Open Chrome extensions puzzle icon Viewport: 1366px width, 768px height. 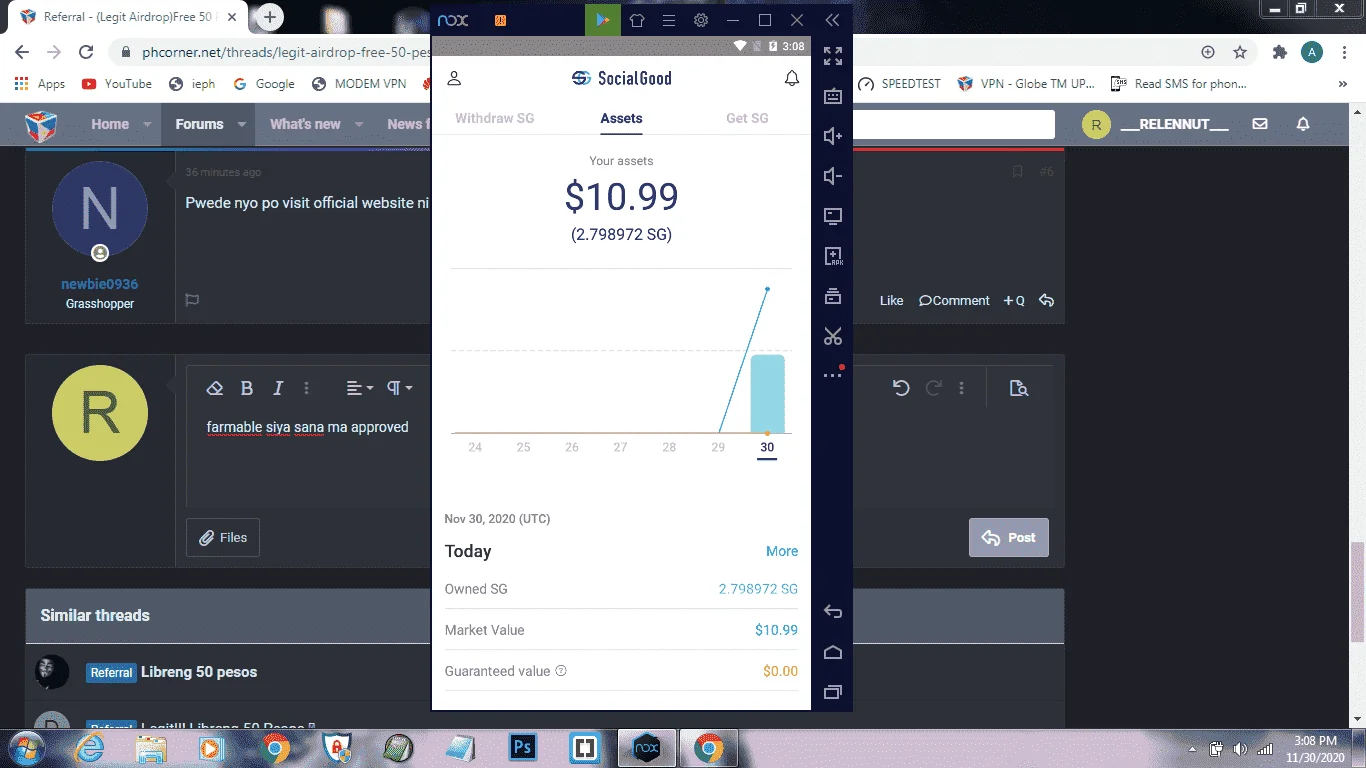[1279, 52]
